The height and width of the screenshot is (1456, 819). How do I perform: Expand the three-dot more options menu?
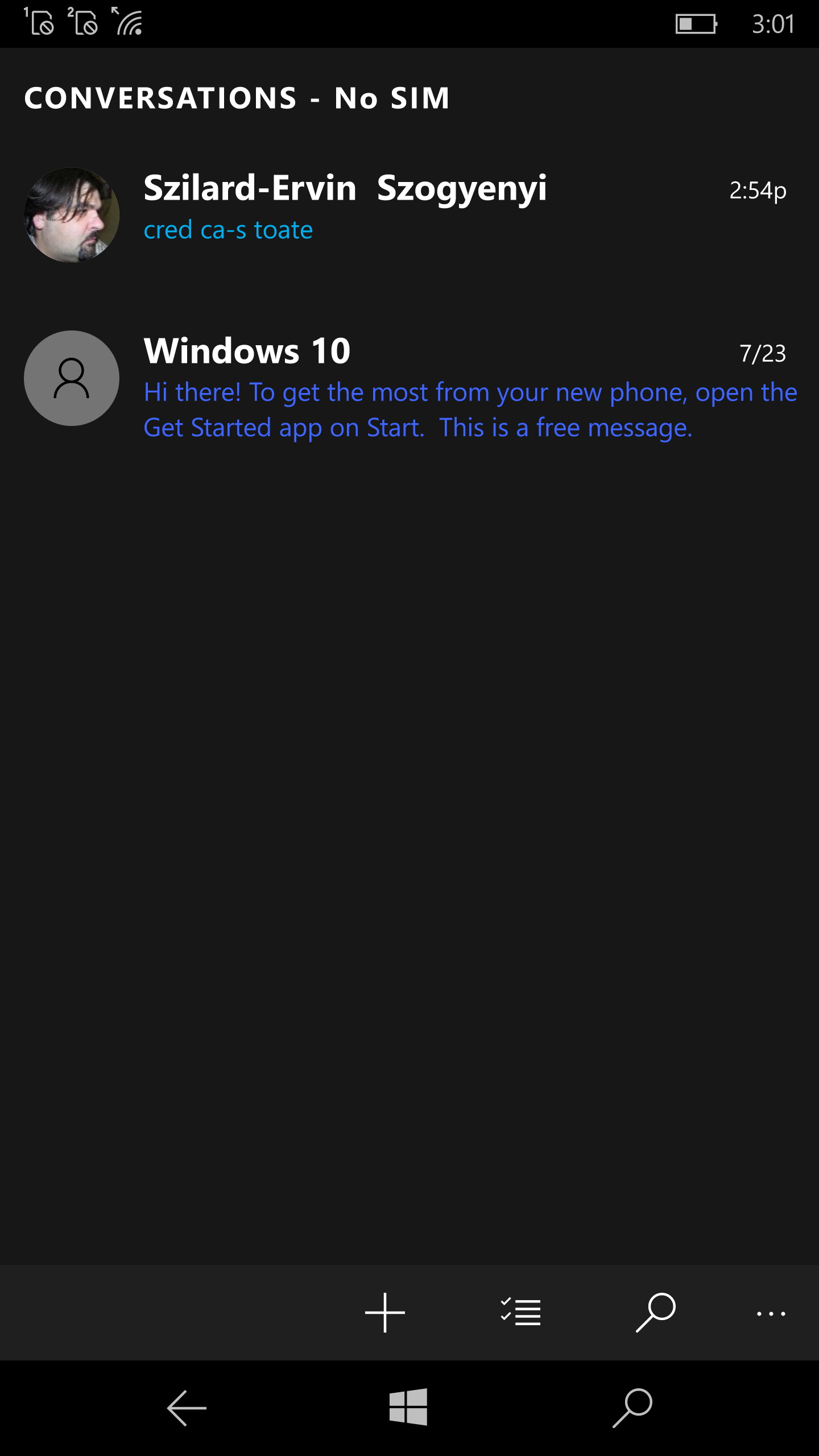[x=771, y=1314]
